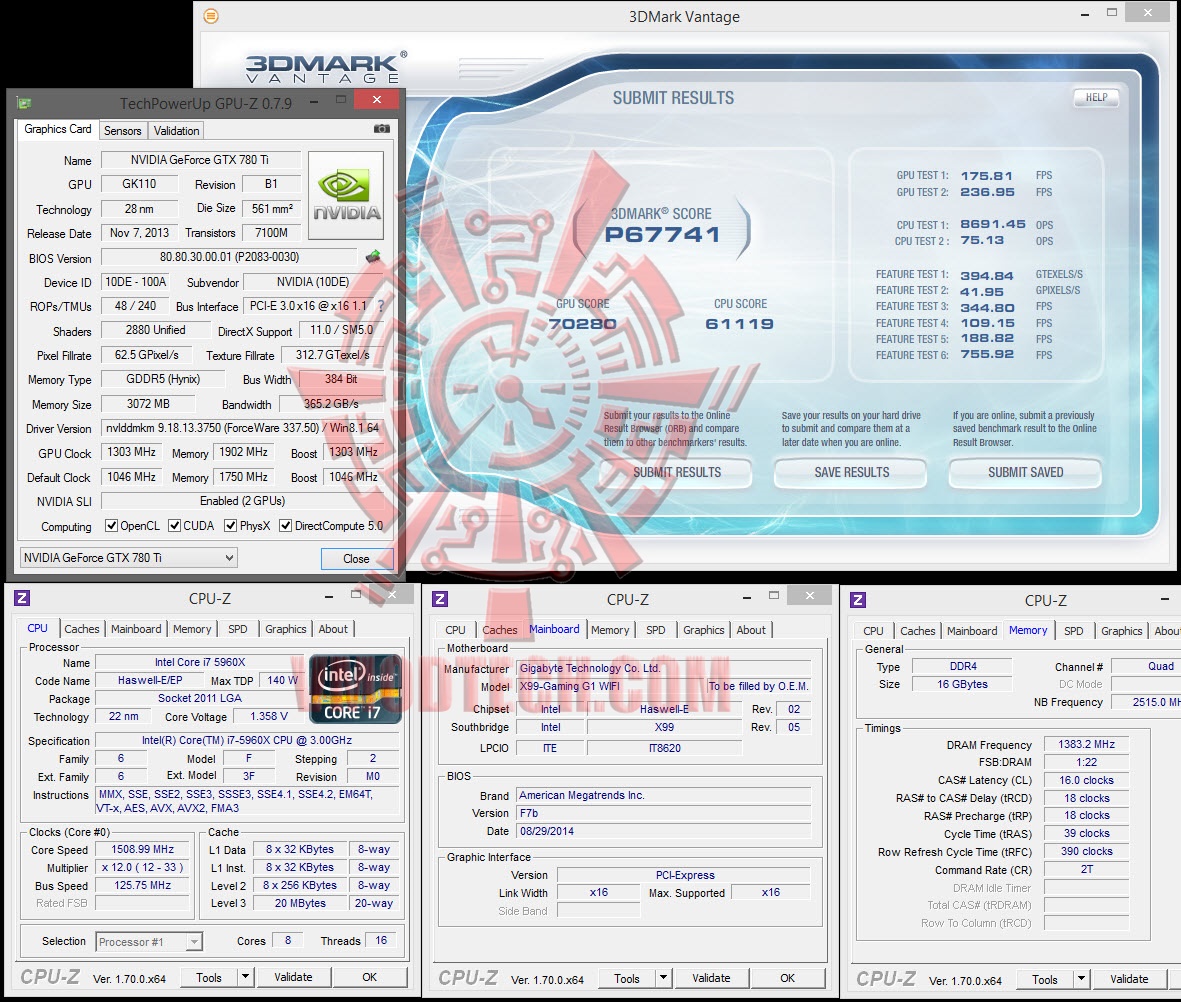The image size is (1181, 1002).
Task: Click the Intel Core i7 logo in CPU-Z
Action: (x=354, y=689)
